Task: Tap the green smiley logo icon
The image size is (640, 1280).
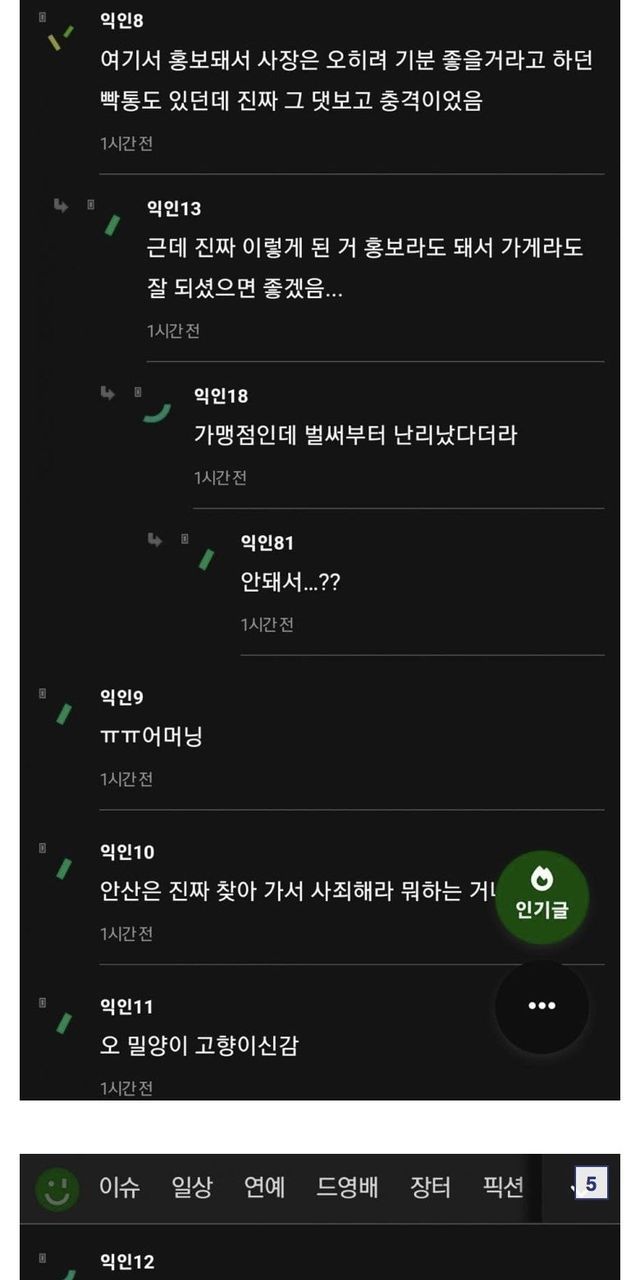Action: pyautogui.click(x=57, y=1188)
